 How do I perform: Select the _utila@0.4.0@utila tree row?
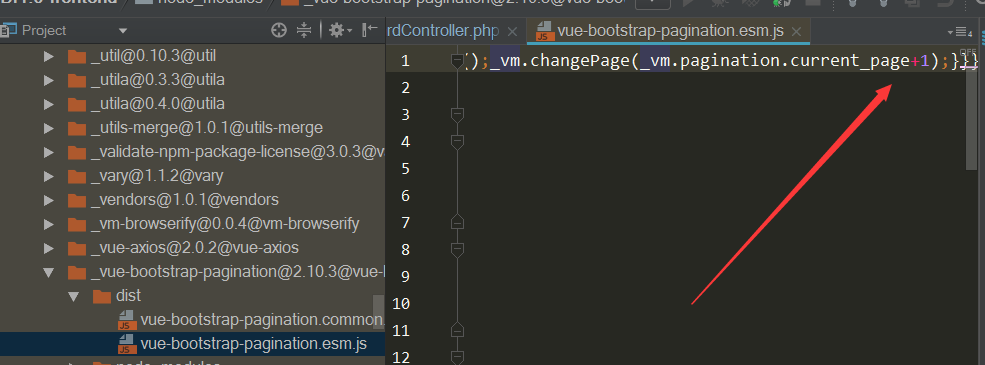pyautogui.click(x=192, y=104)
